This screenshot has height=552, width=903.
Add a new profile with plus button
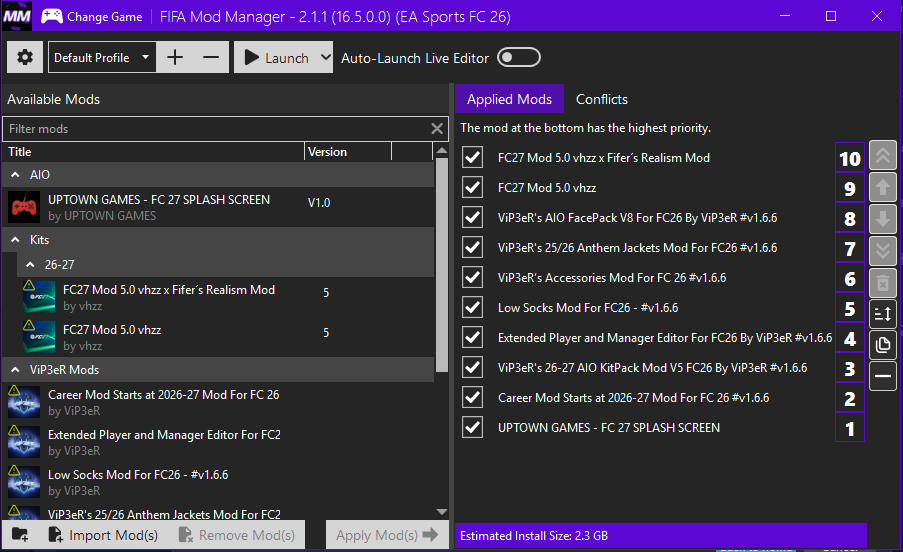tap(175, 57)
